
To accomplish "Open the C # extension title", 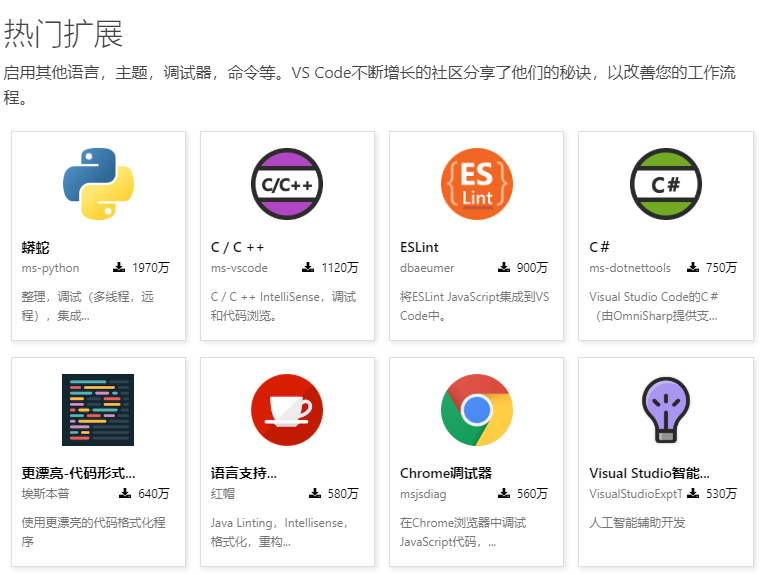I will point(599,247).
